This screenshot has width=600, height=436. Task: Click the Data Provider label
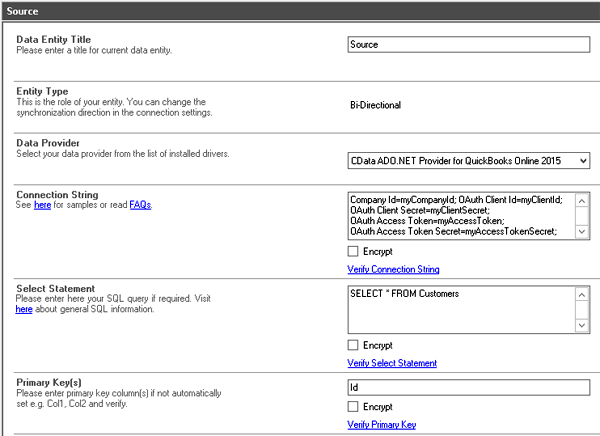(x=48, y=143)
